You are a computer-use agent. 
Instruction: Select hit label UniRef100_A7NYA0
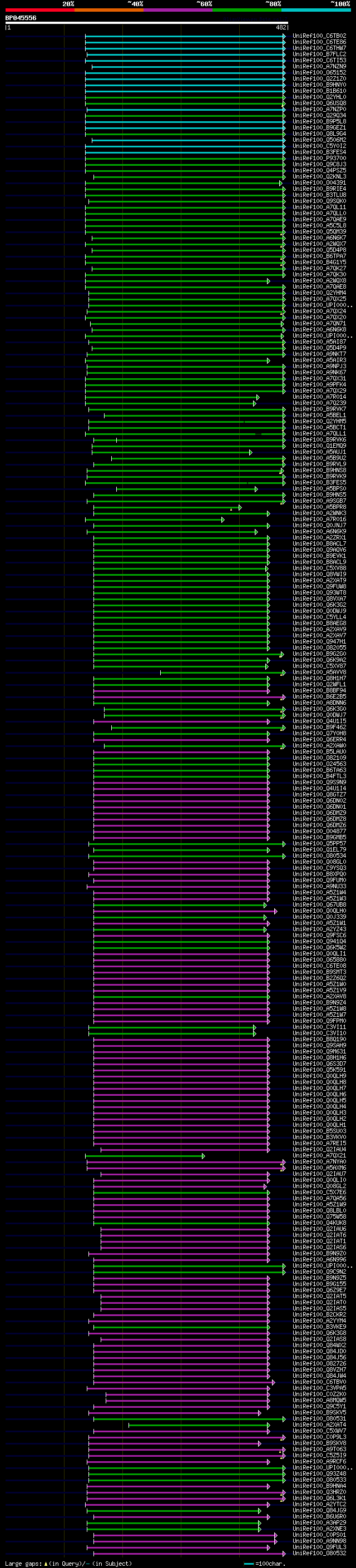coord(319,1161)
